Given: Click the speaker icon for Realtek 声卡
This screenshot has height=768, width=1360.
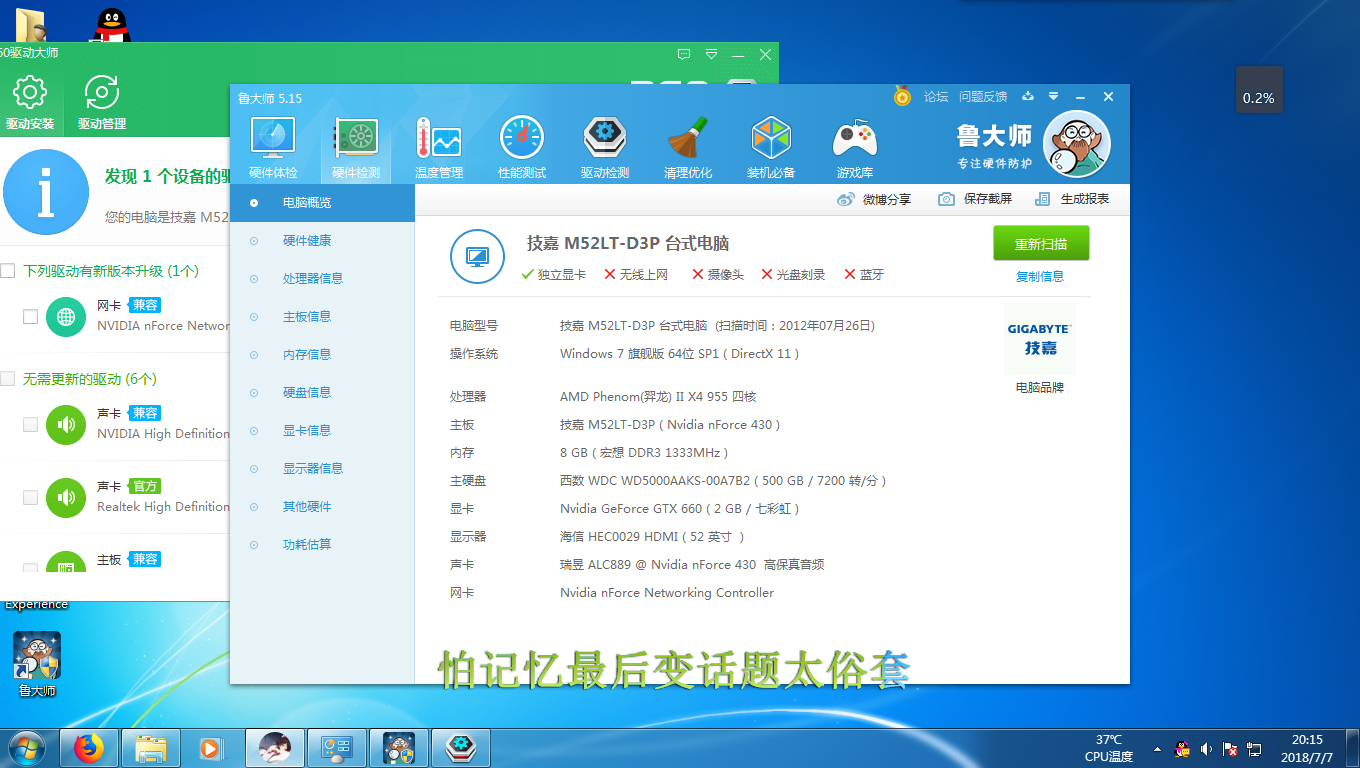Looking at the screenshot, I should click(66, 497).
